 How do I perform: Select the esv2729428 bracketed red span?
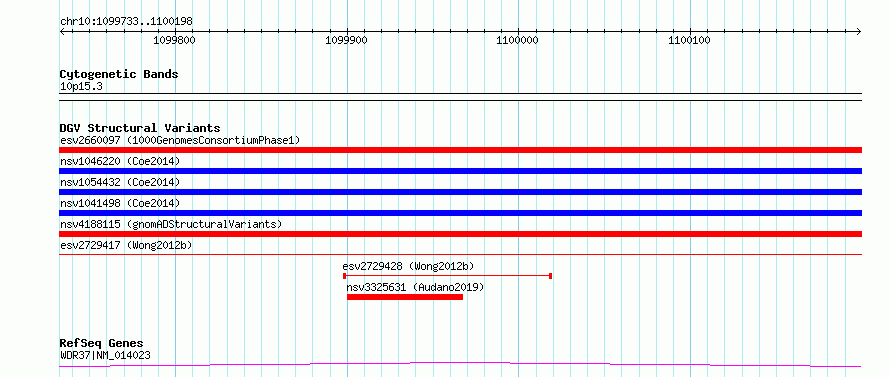447,276
